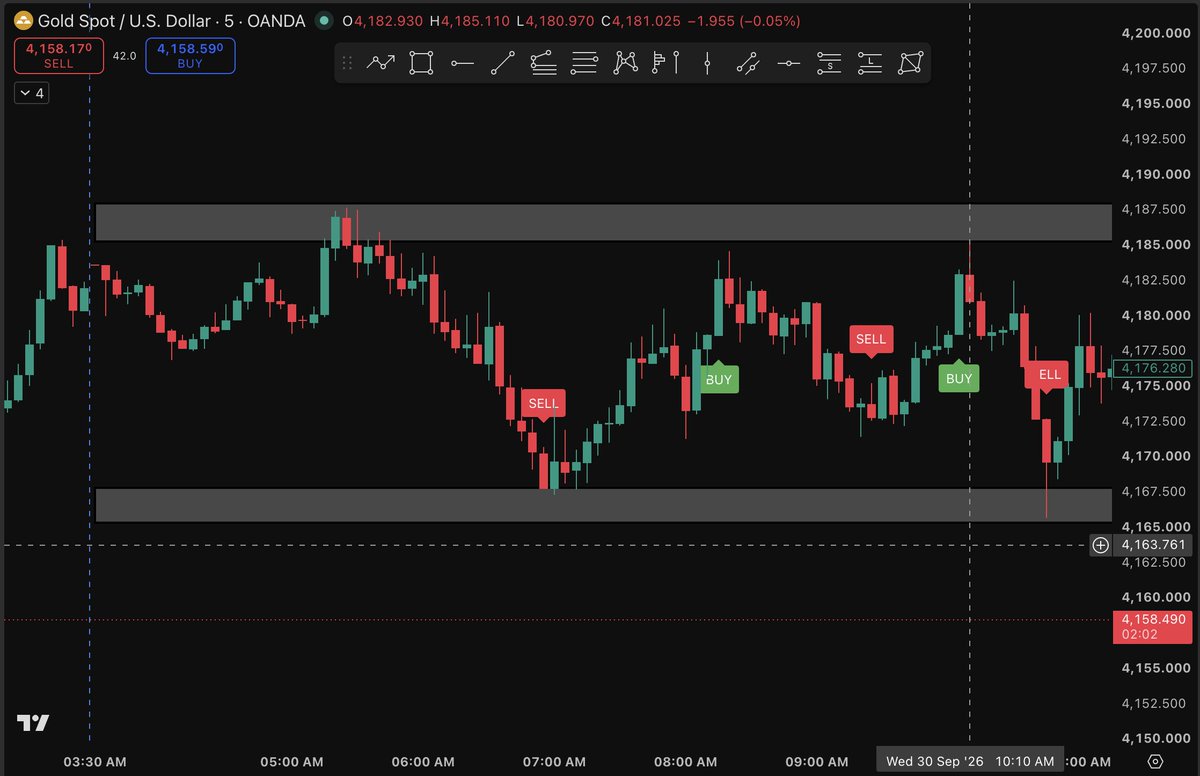Select the upper gray resistance zone rectangle
Screen dimensions: 1200x776
coord(604,222)
